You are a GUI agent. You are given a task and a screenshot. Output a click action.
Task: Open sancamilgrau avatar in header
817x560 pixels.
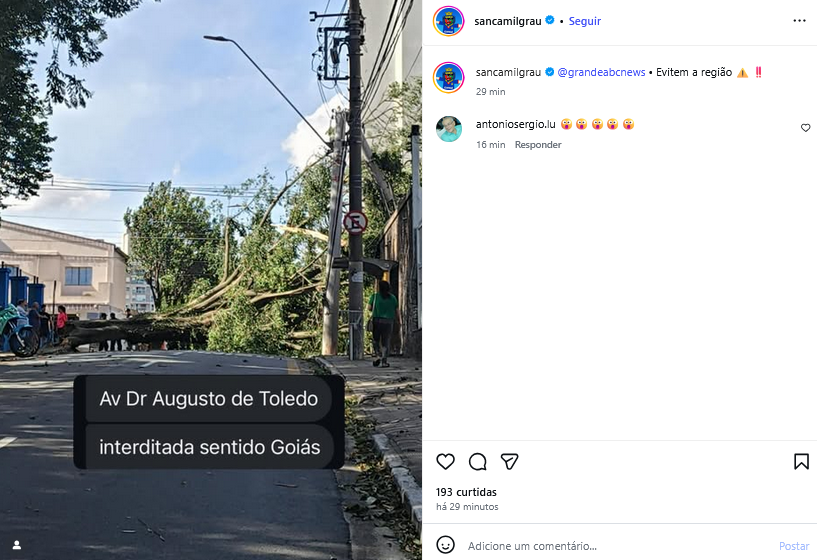(449, 21)
